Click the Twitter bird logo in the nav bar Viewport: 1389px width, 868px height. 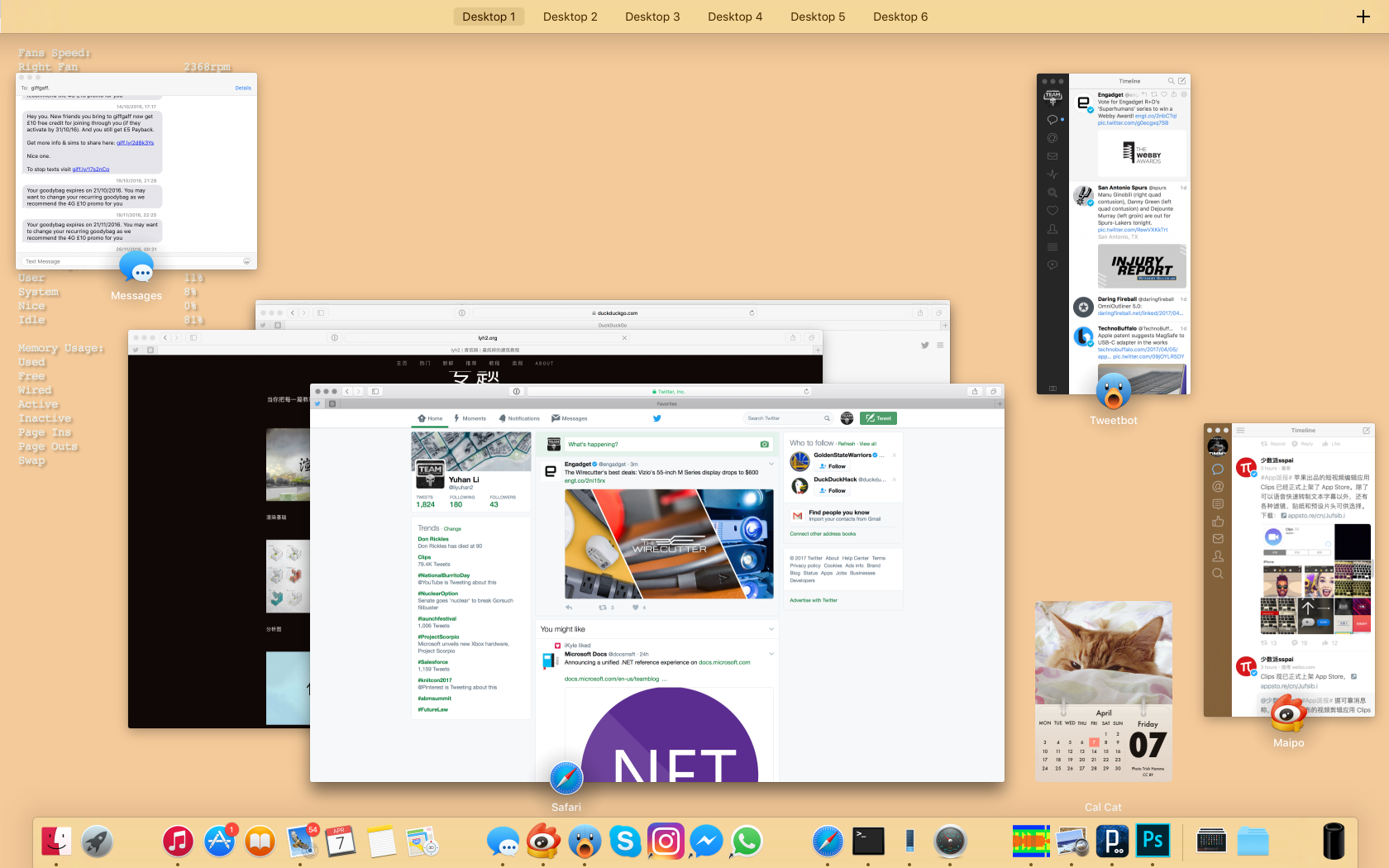(657, 418)
